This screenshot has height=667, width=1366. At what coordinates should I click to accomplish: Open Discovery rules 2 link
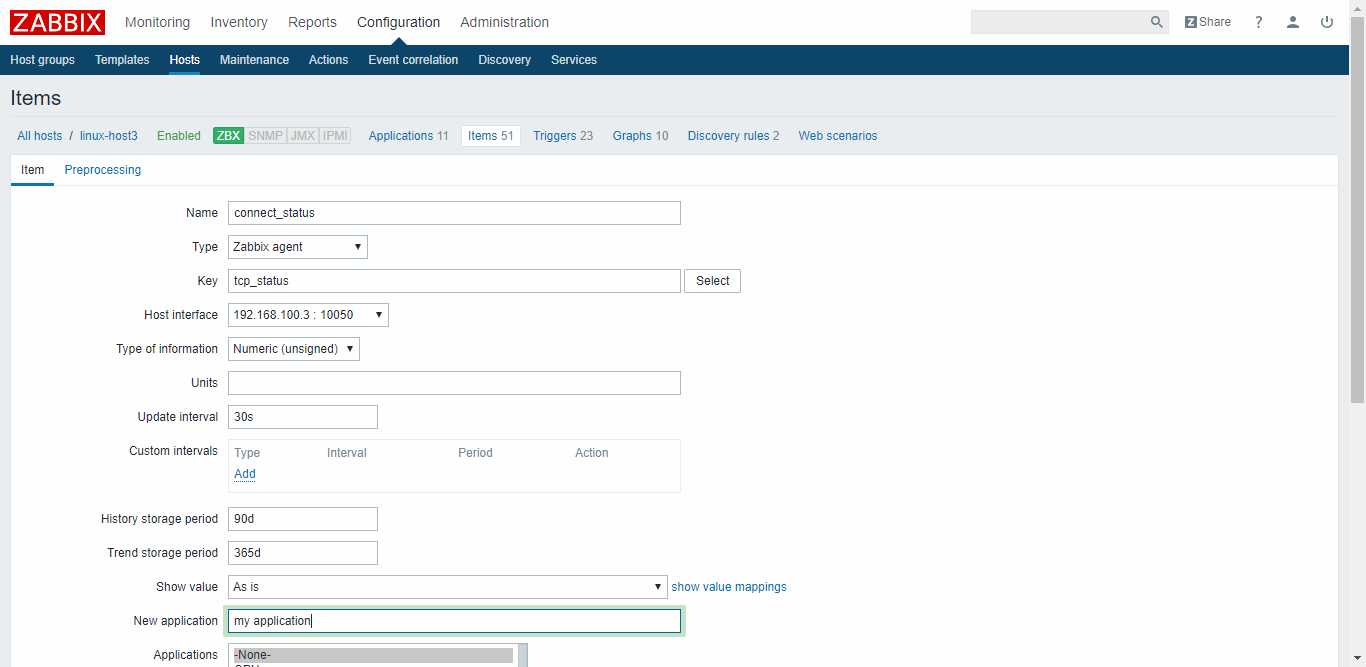(733, 136)
